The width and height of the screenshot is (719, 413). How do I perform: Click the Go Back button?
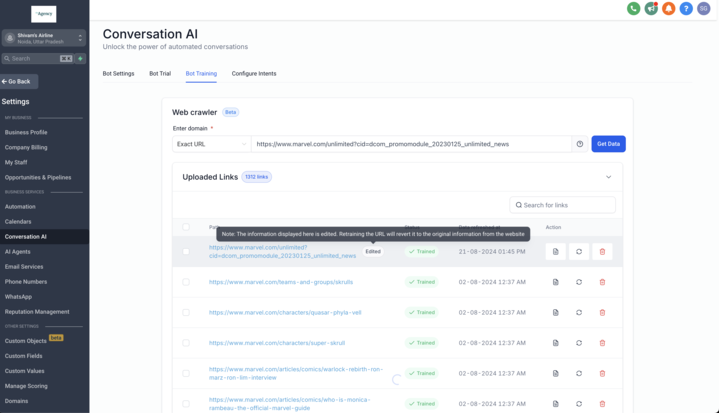tap(18, 81)
